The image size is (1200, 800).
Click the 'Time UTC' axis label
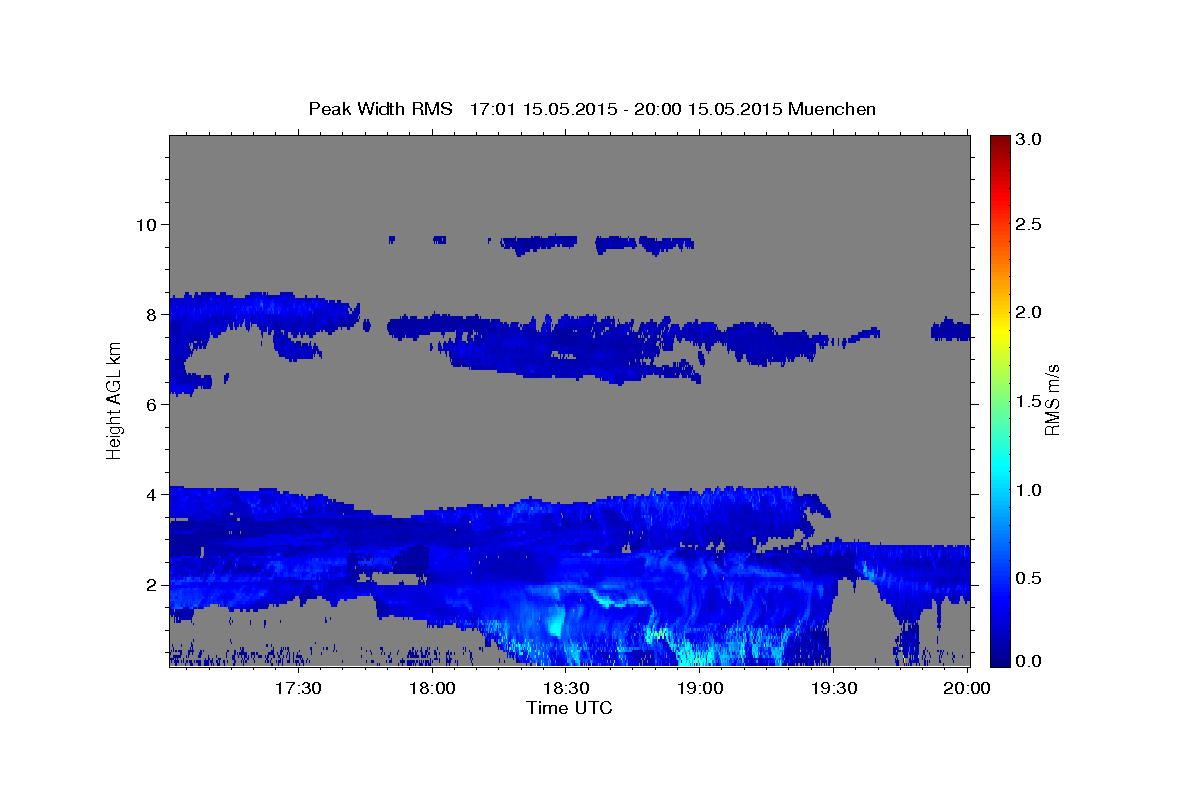[569, 708]
